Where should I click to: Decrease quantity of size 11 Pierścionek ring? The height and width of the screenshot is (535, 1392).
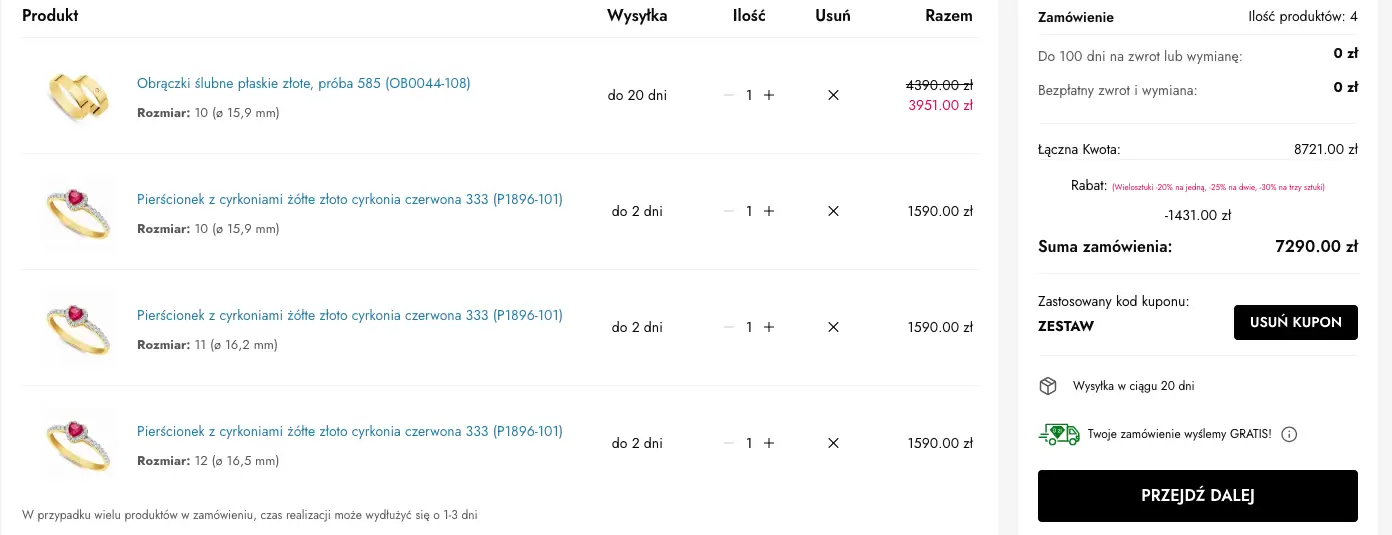[729, 327]
